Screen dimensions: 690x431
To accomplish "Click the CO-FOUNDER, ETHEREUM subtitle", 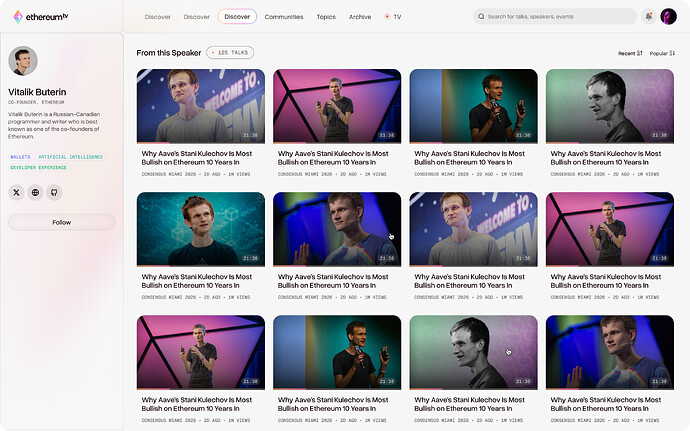I will coord(36,102).
